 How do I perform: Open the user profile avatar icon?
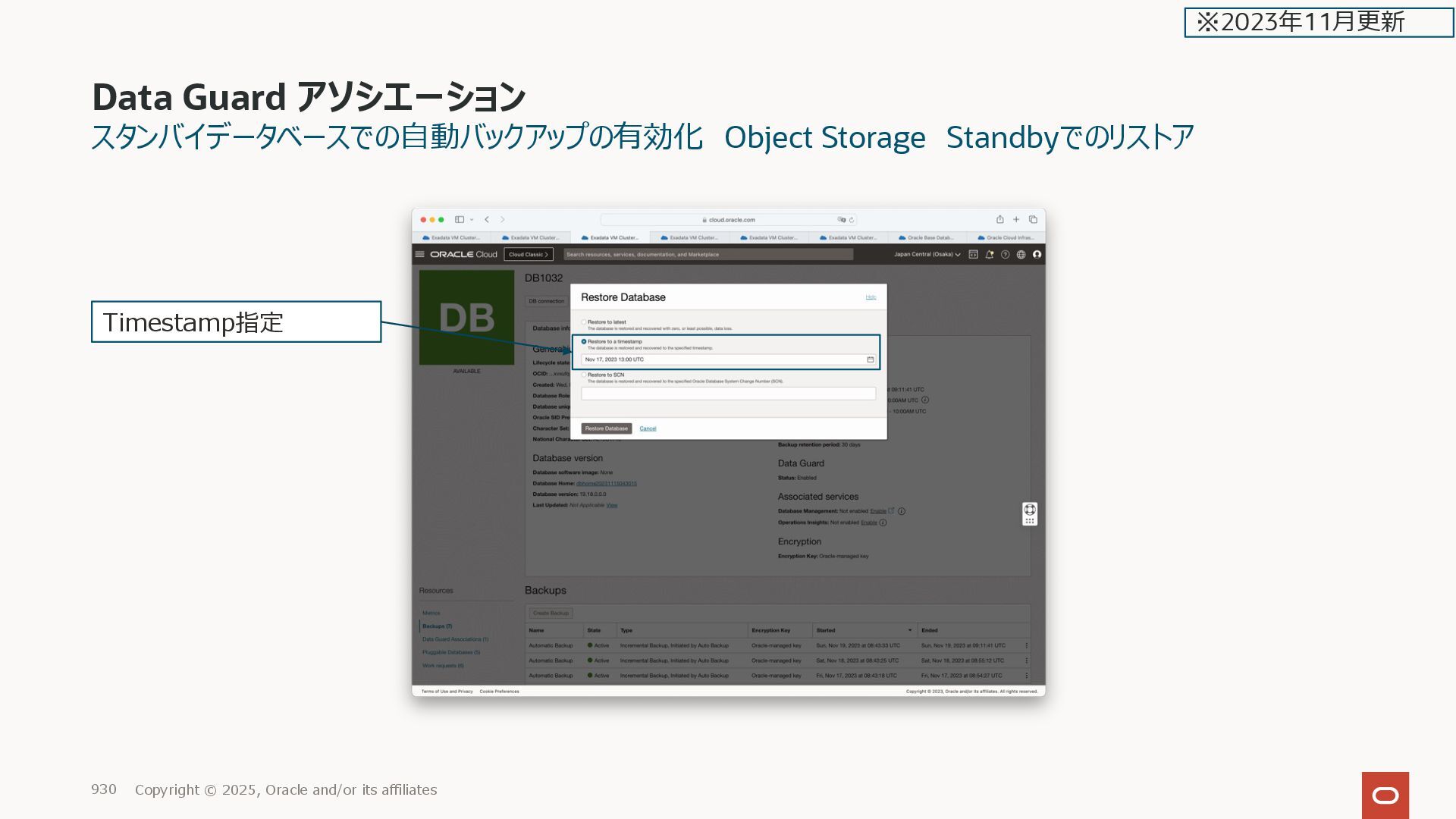tap(1037, 255)
